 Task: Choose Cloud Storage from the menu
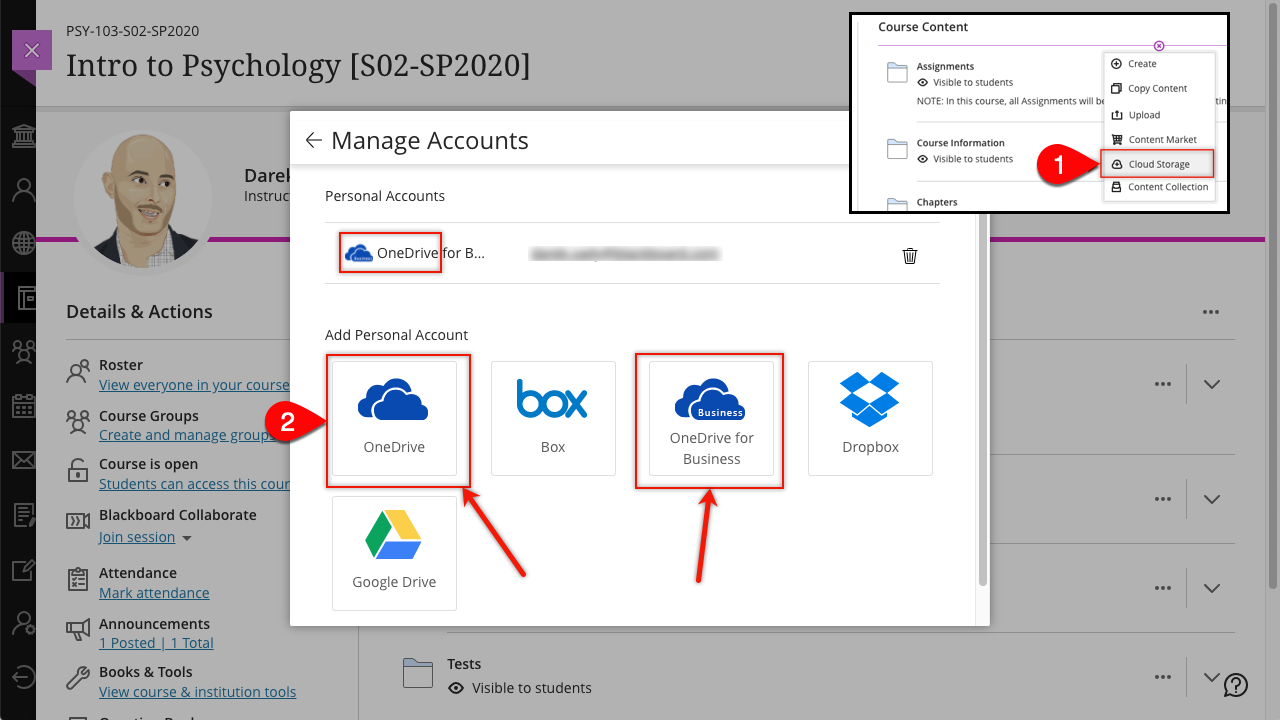1158,164
